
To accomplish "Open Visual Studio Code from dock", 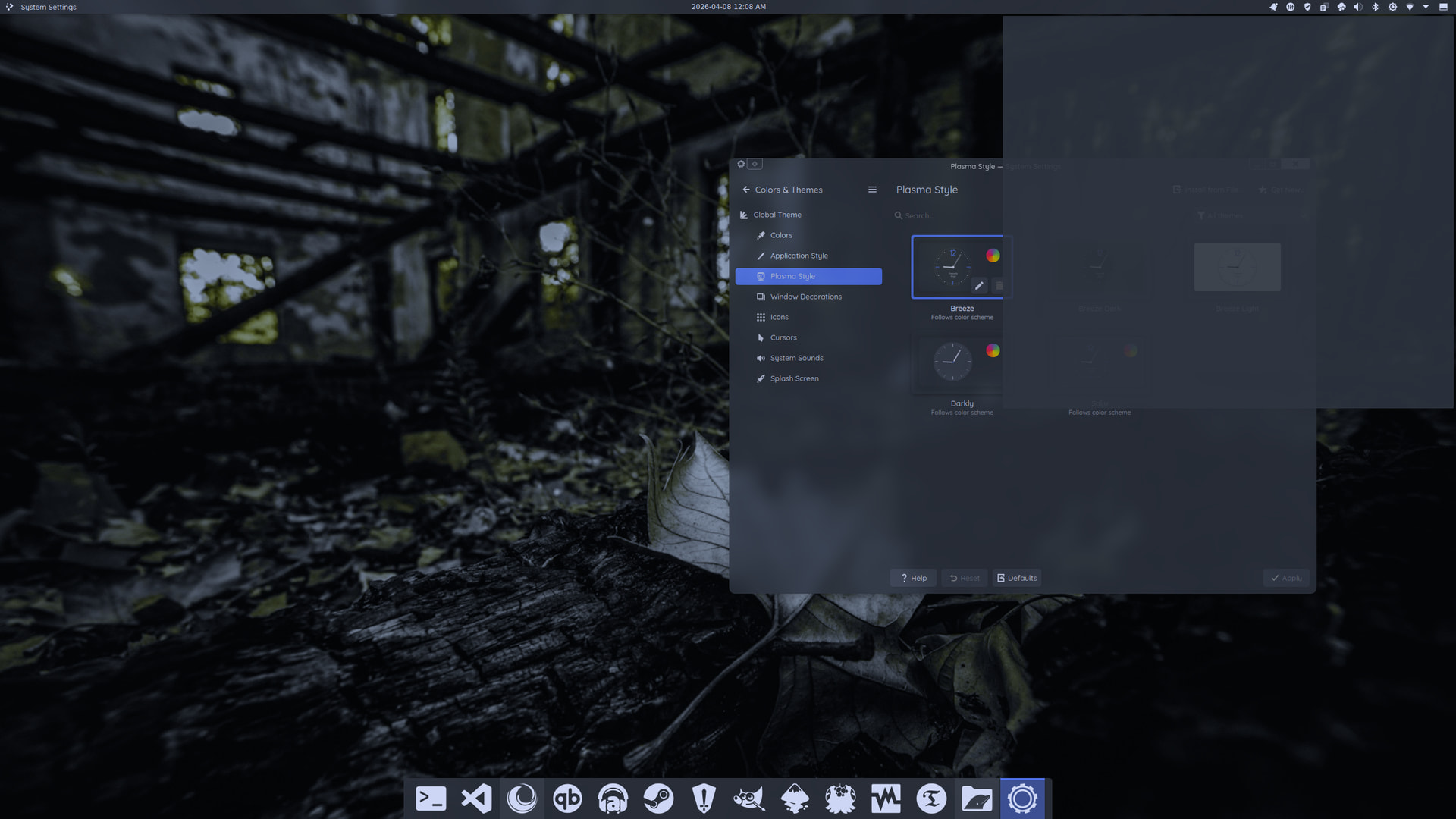I will [x=476, y=799].
